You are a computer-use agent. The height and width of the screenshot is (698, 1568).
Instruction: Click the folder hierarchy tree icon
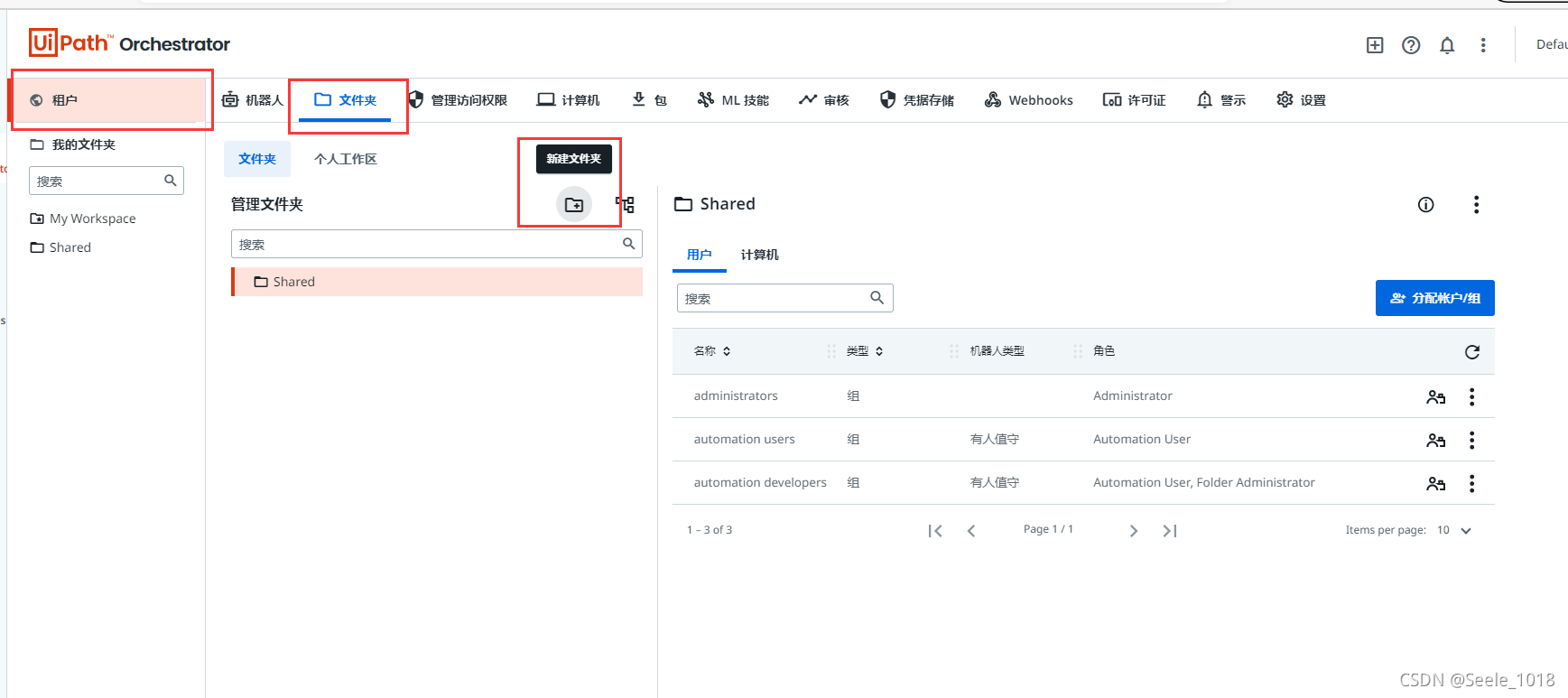click(x=626, y=205)
